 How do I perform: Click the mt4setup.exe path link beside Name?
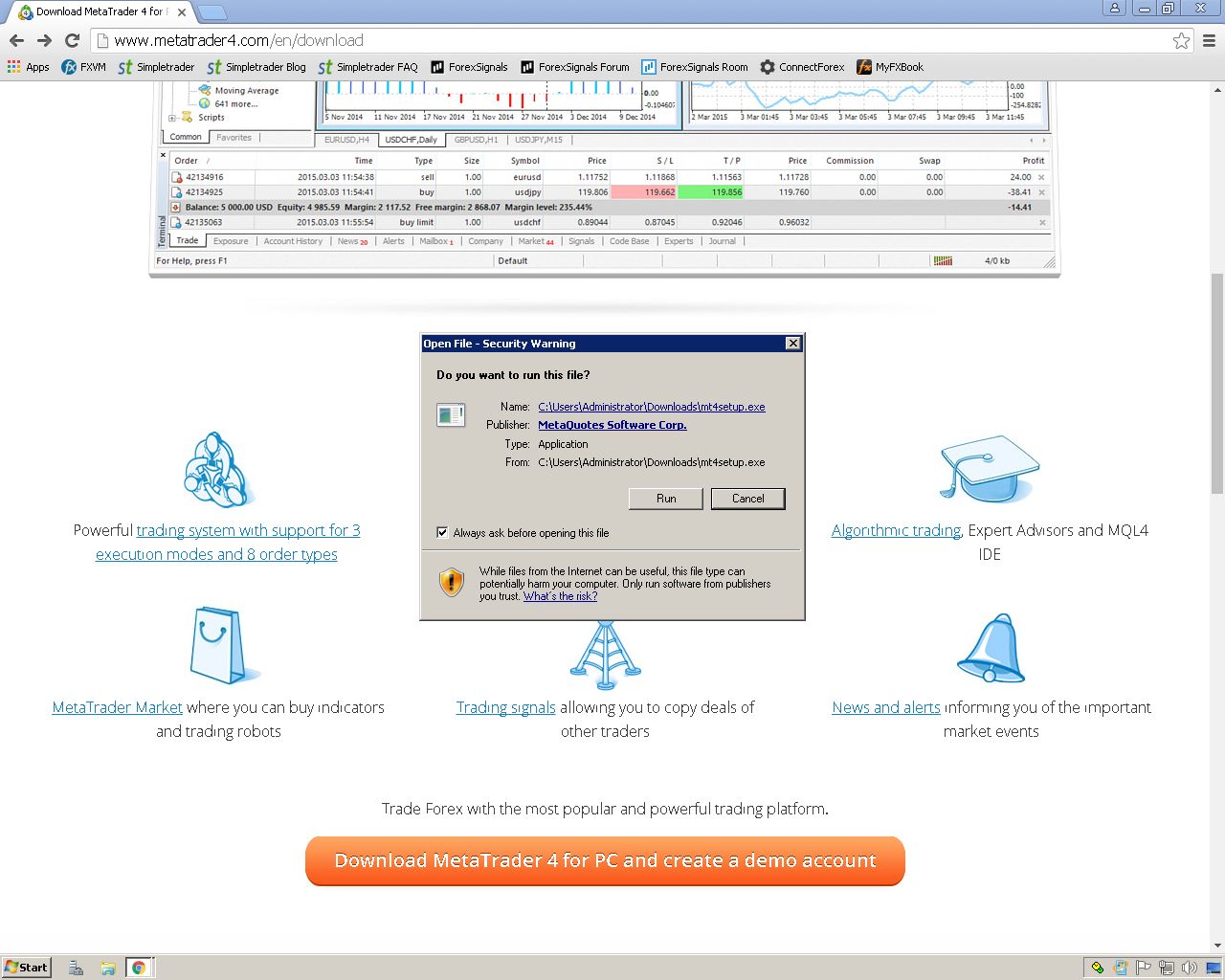click(x=652, y=407)
